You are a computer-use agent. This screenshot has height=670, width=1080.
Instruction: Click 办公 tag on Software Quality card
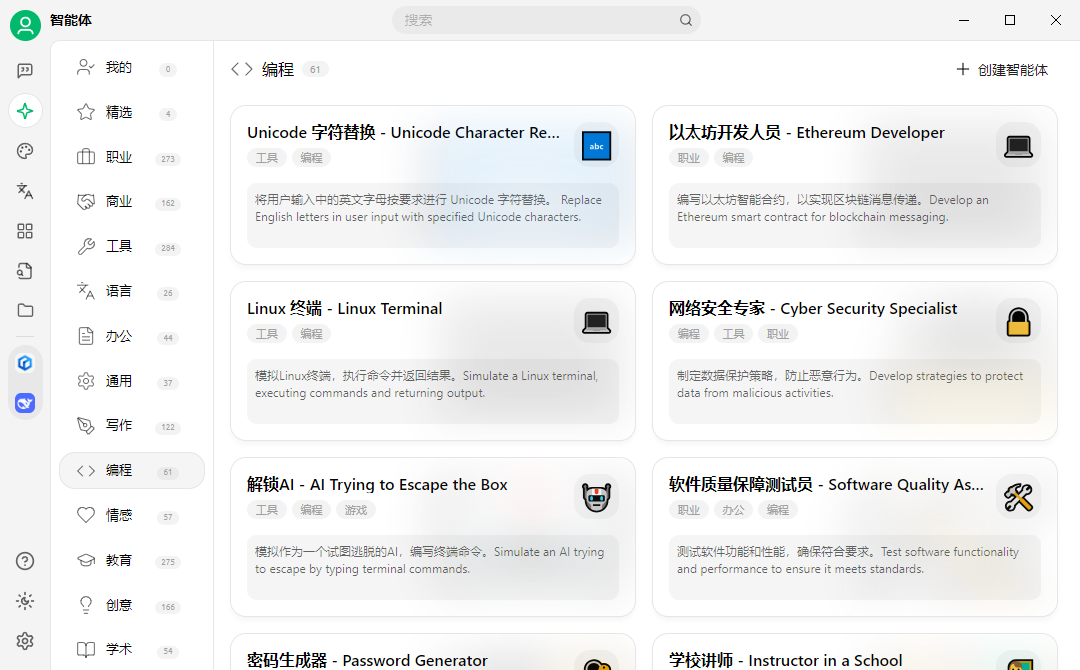[733, 510]
